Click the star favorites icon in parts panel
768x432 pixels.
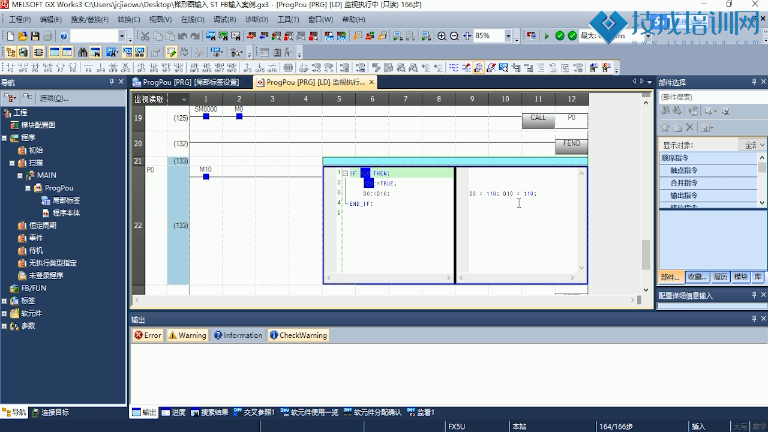tap(665, 128)
